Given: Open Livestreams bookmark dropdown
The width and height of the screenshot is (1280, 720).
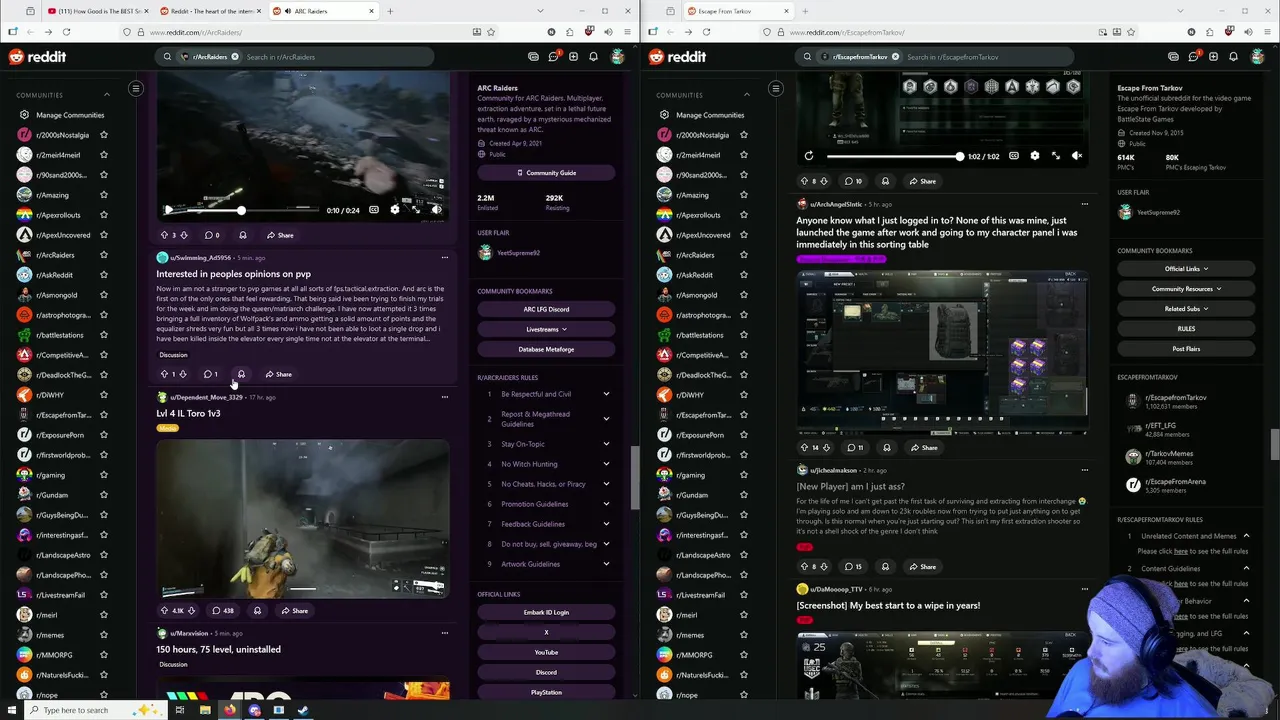Looking at the screenshot, I should tap(546, 329).
